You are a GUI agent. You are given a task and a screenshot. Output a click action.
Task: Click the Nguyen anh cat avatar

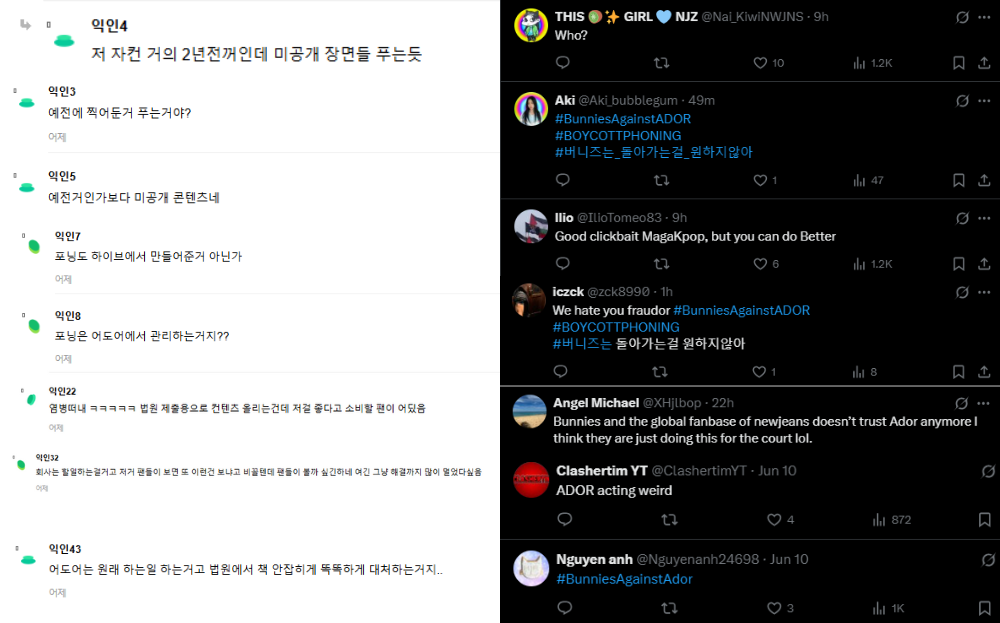click(531, 568)
